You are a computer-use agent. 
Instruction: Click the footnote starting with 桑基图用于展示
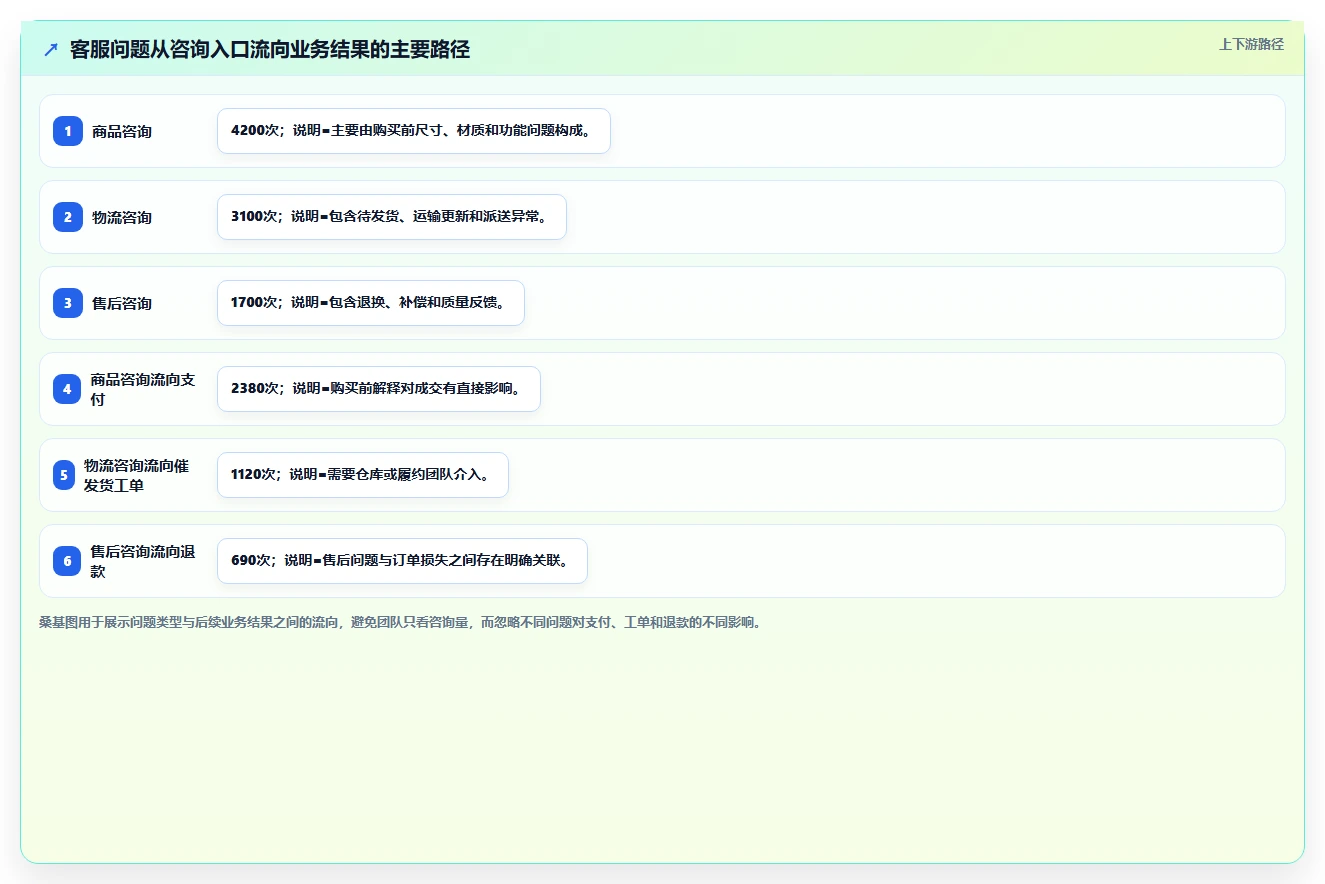point(400,622)
